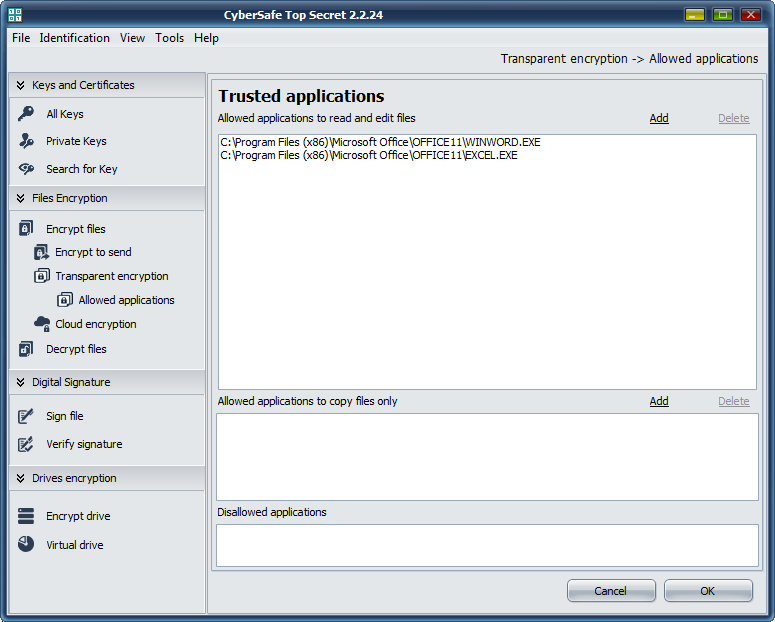
Task: Open the Help menu
Action: 206,38
